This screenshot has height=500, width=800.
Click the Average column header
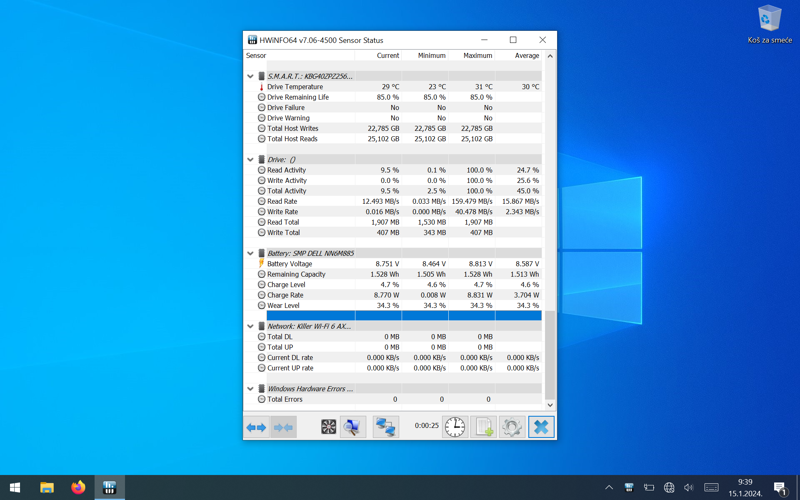tap(518, 55)
